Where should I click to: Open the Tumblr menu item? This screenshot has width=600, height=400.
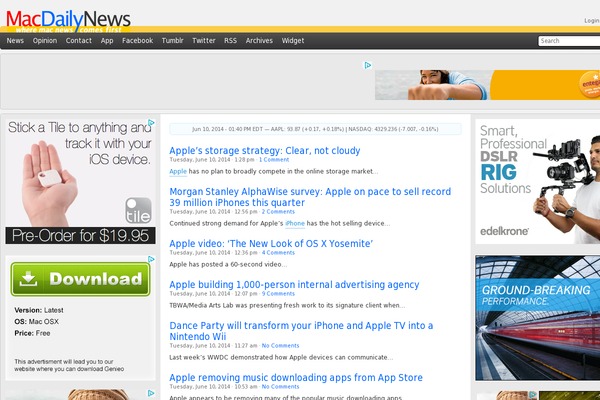[172, 41]
